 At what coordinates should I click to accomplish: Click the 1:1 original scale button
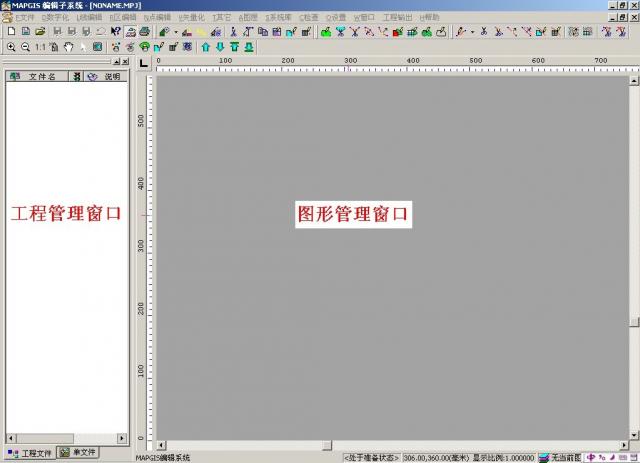(40, 47)
